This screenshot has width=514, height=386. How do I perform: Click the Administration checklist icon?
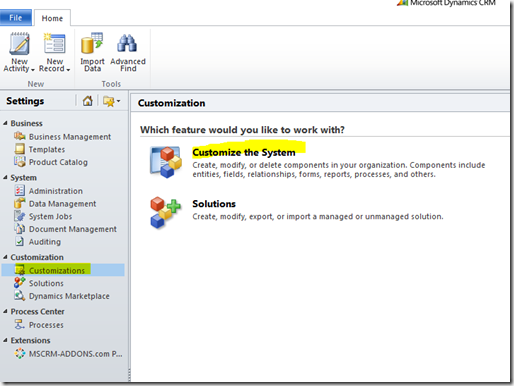pyautogui.click(x=20, y=191)
